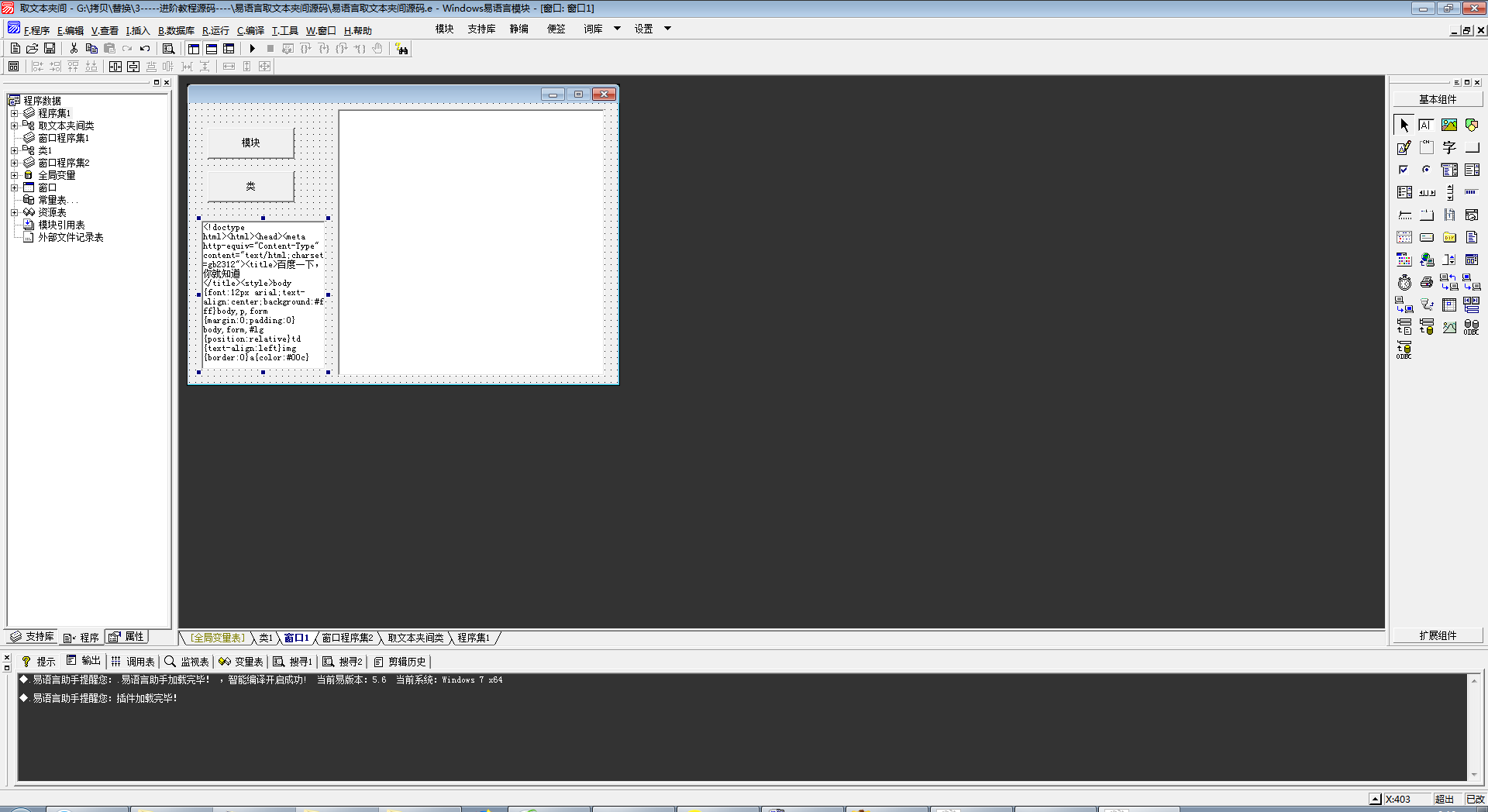Click the Save file toolbar icon
The image size is (1488, 812).
[x=50, y=49]
